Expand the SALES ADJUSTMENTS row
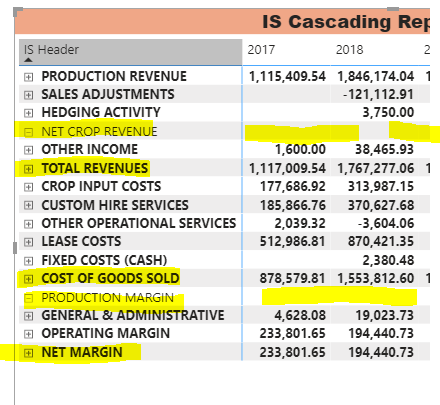 click(x=28, y=95)
